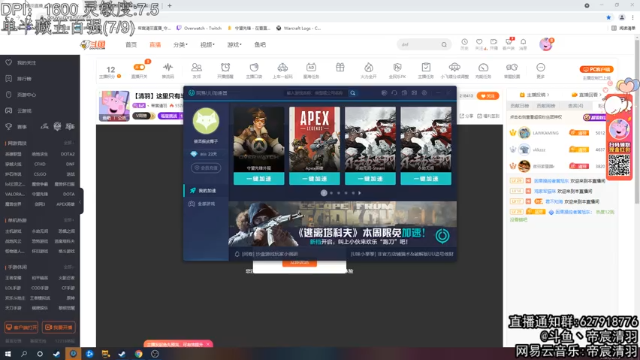
Task: Select 我的加速 in accelerator sidebar
Action: point(206,191)
